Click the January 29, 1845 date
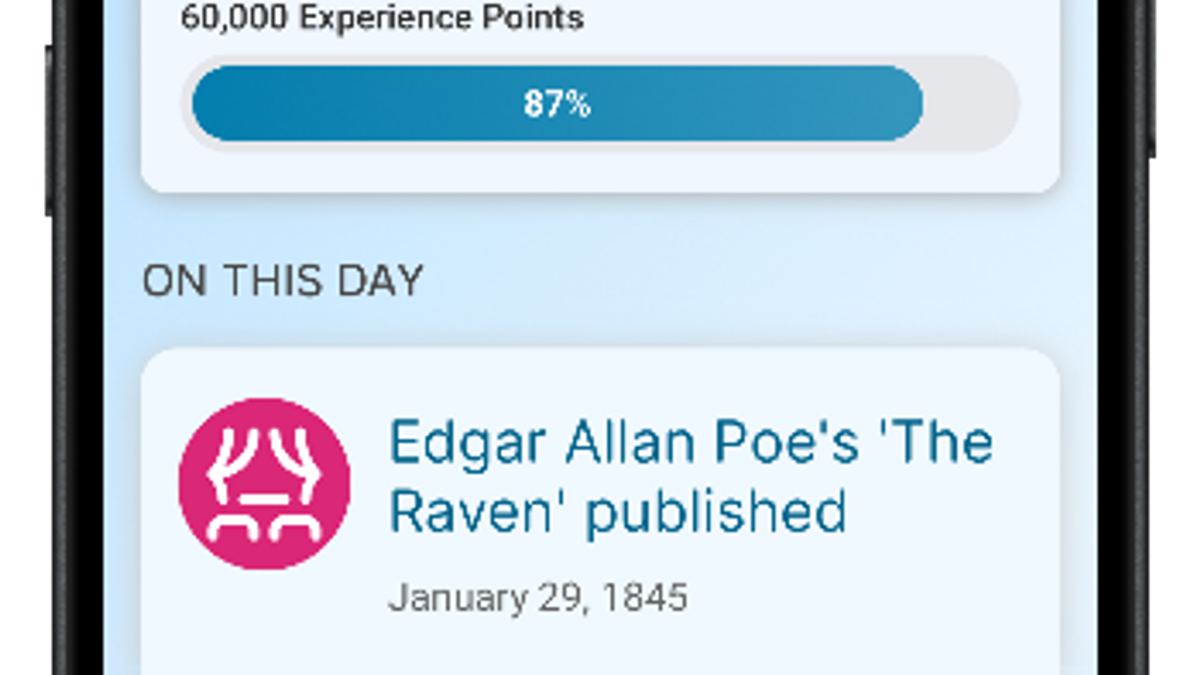 pos(537,598)
